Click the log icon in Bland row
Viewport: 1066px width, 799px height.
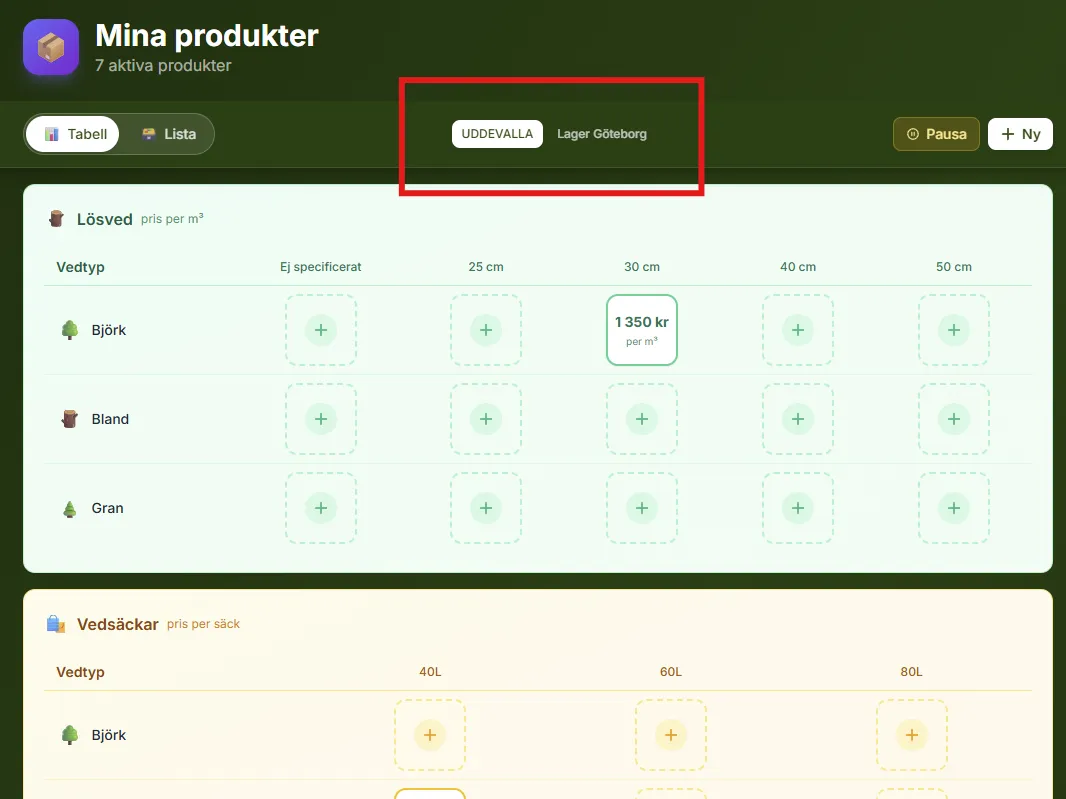69,419
